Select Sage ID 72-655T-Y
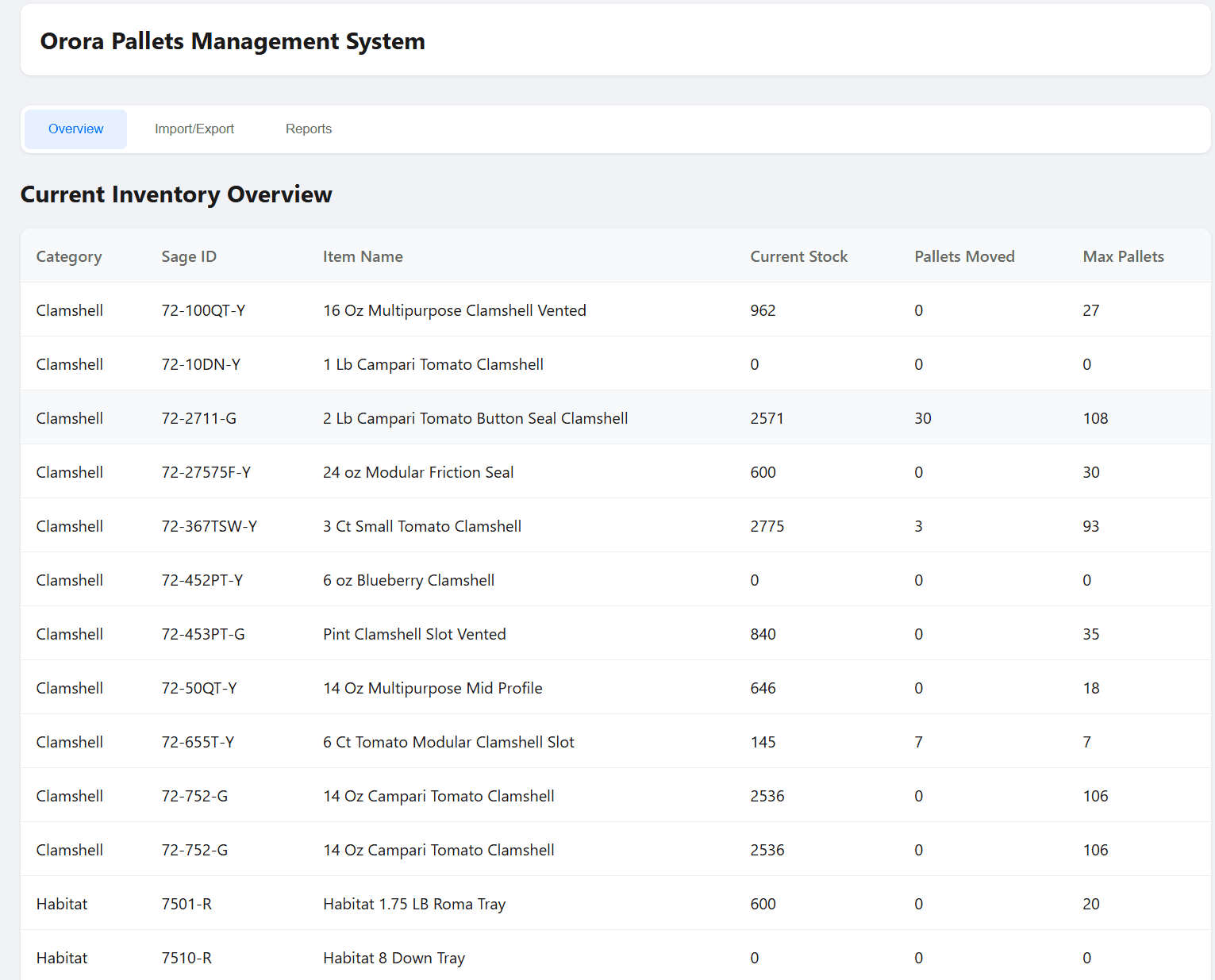Image resolution: width=1215 pixels, height=980 pixels. pos(198,742)
